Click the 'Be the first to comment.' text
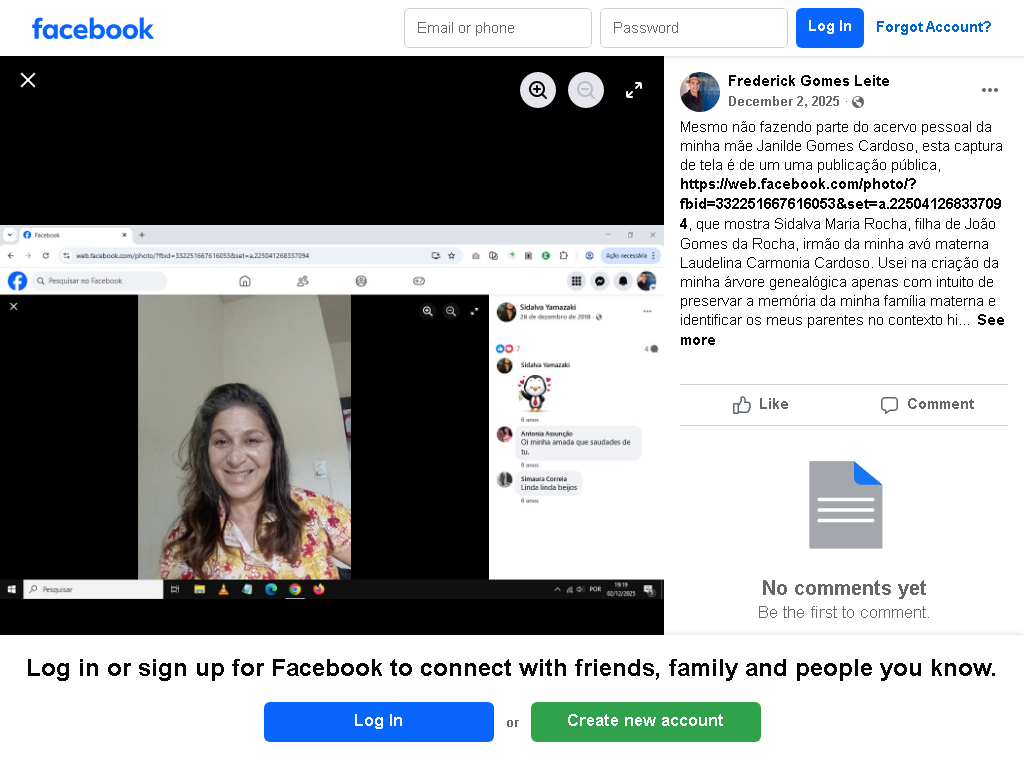The height and width of the screenshot is (768, 1024). [844, 613]
